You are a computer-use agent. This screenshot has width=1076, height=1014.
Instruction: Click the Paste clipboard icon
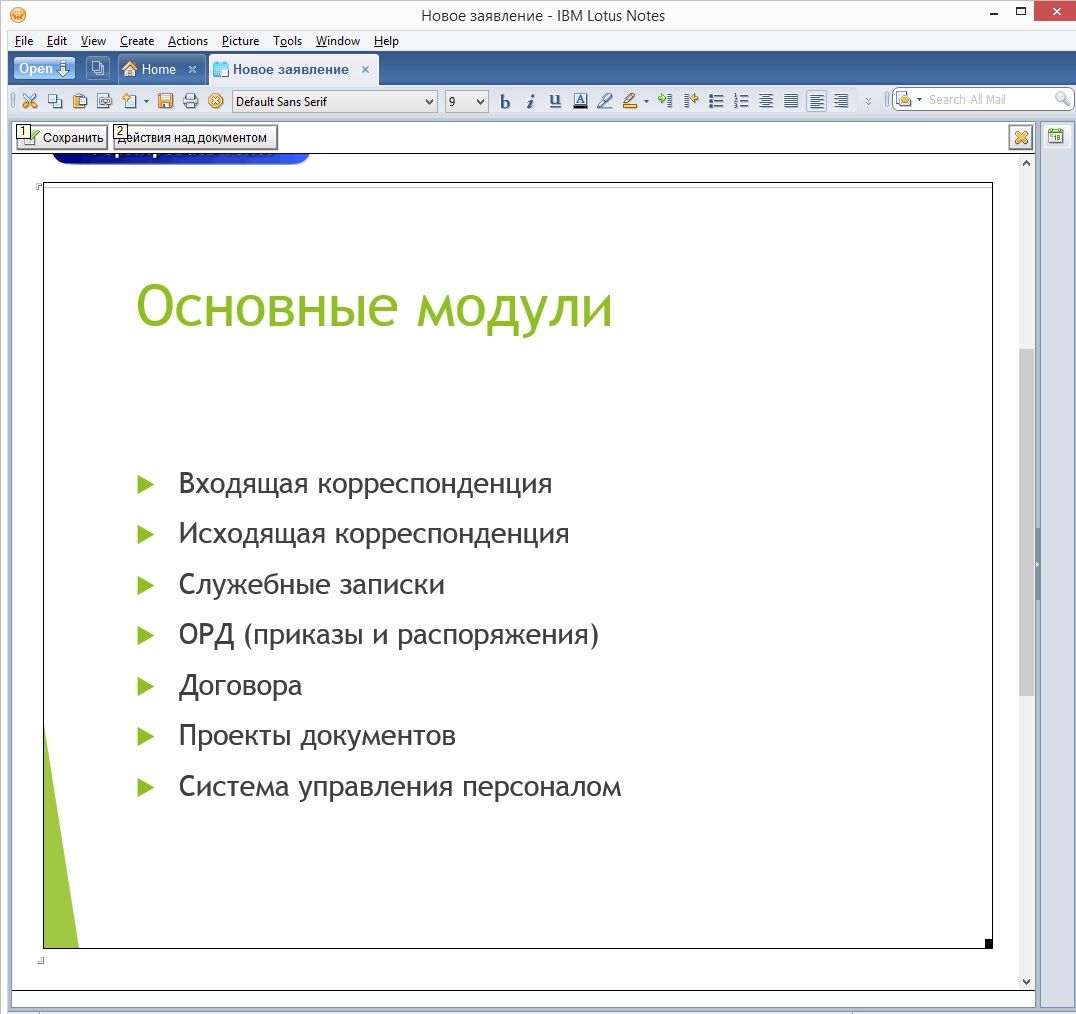tap(79, 101)
